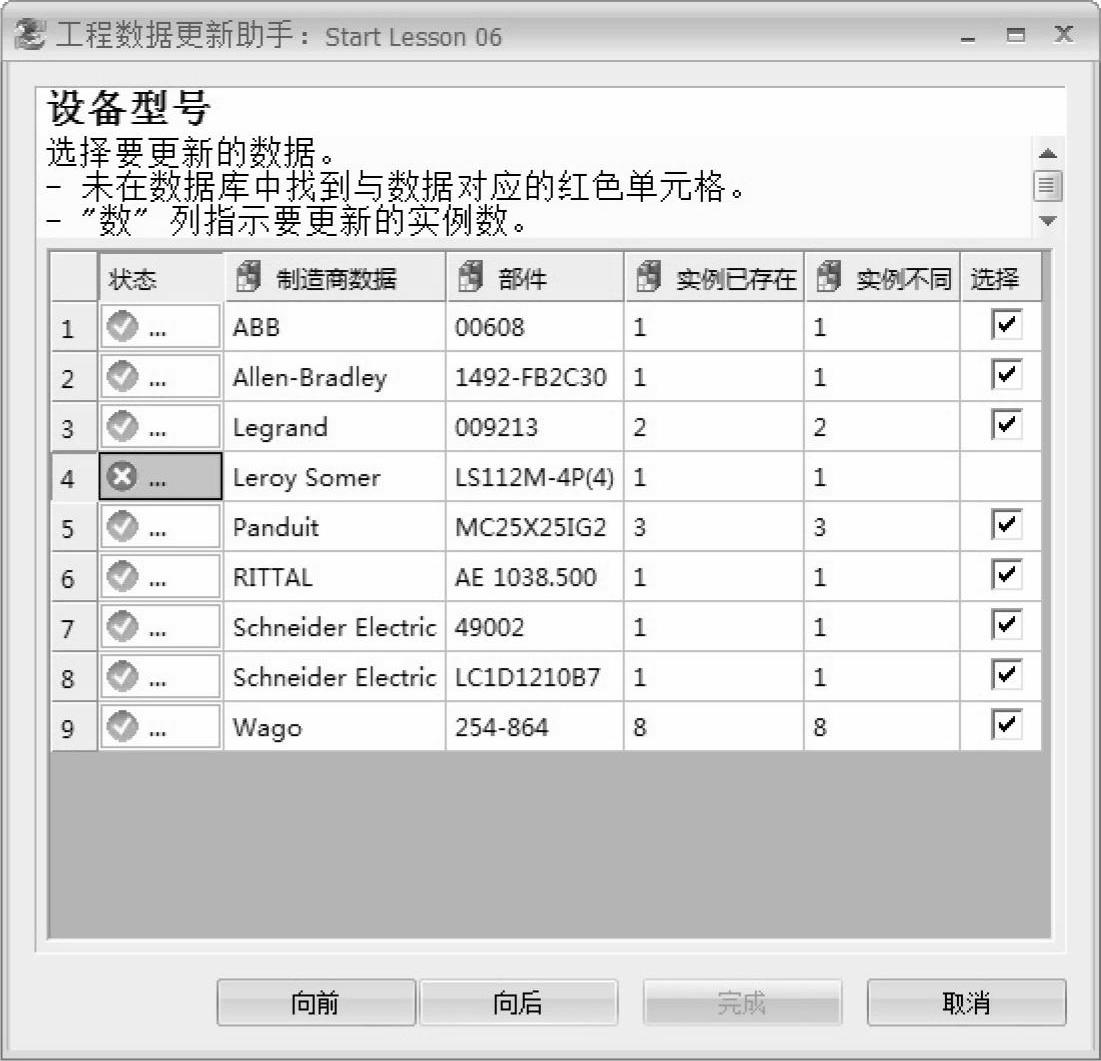Click the 选择 column header
Image resolution: width=1101 pixels, height=1061 pixels.
pyautogui.click(x=1001, y=278)
